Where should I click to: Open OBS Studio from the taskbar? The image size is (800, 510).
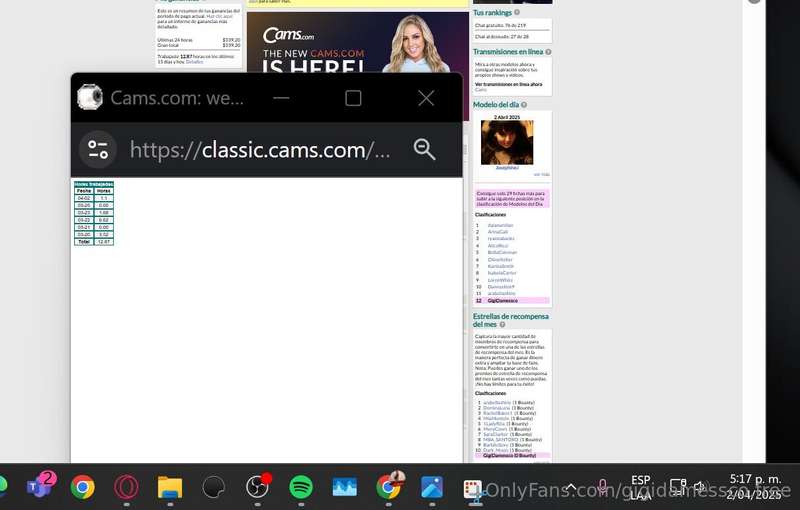coord(258,487)
